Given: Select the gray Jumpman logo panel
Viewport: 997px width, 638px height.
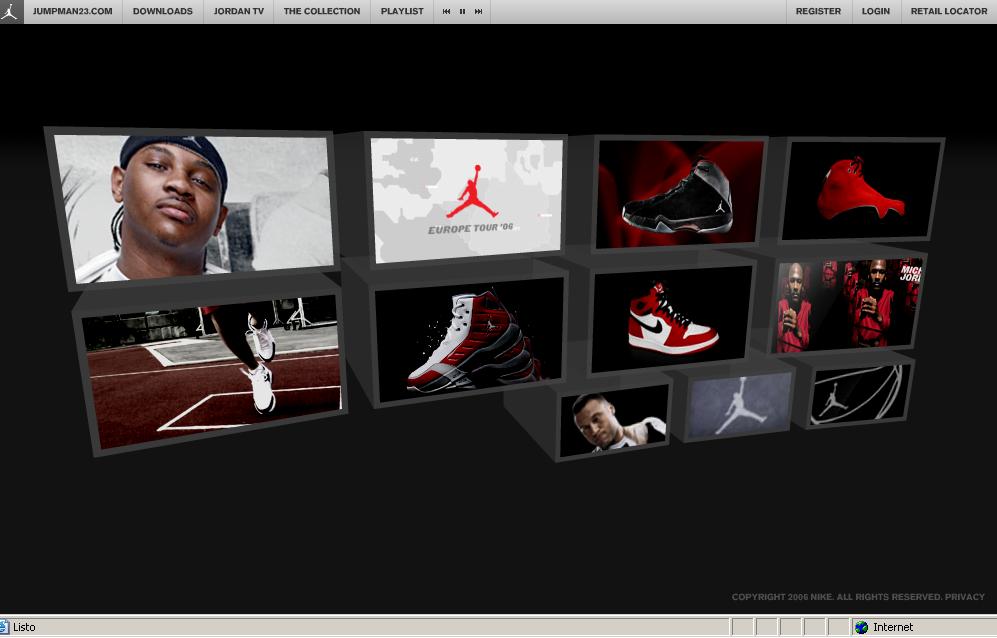Looking at the screenshot, I should [x=739, y=405].
